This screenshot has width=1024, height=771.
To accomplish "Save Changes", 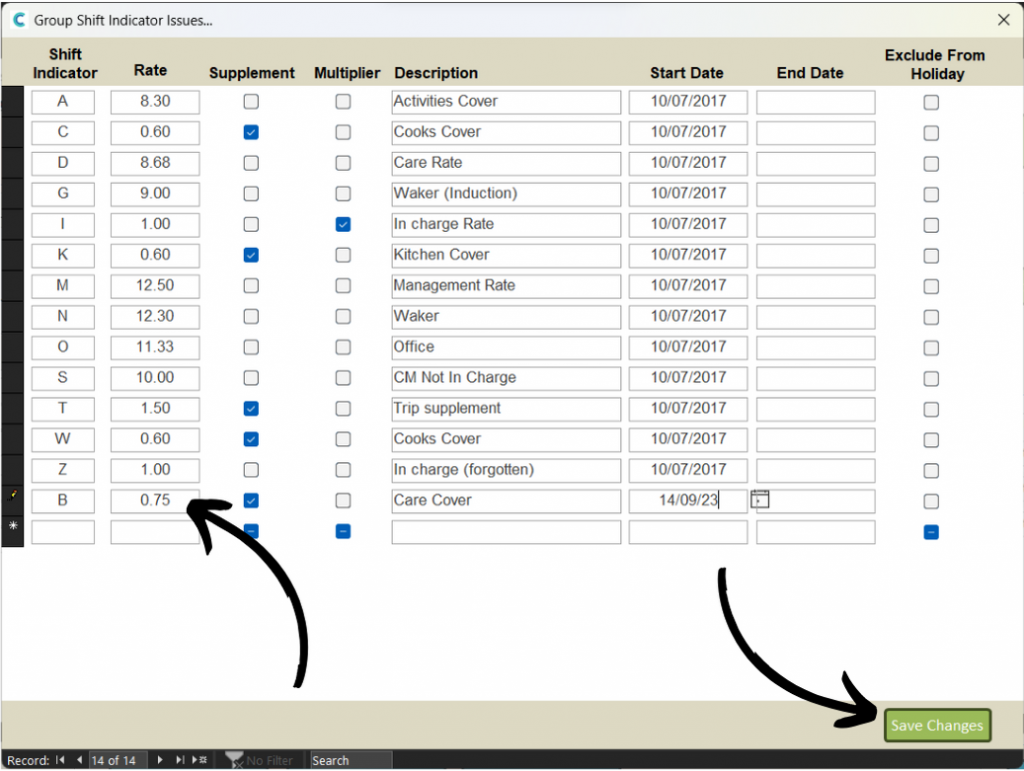I will coord(937,725).
